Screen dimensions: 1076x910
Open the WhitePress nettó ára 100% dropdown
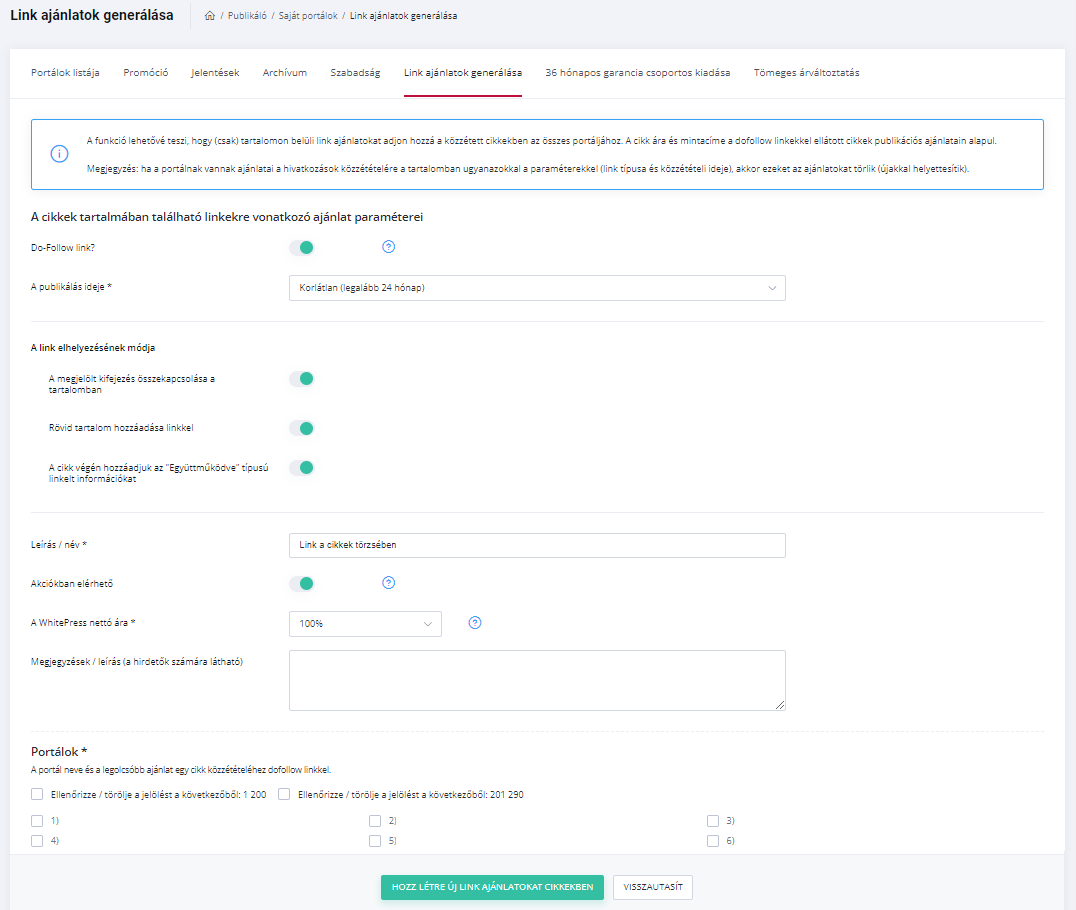pyautogui.click(x=365, y=624)
